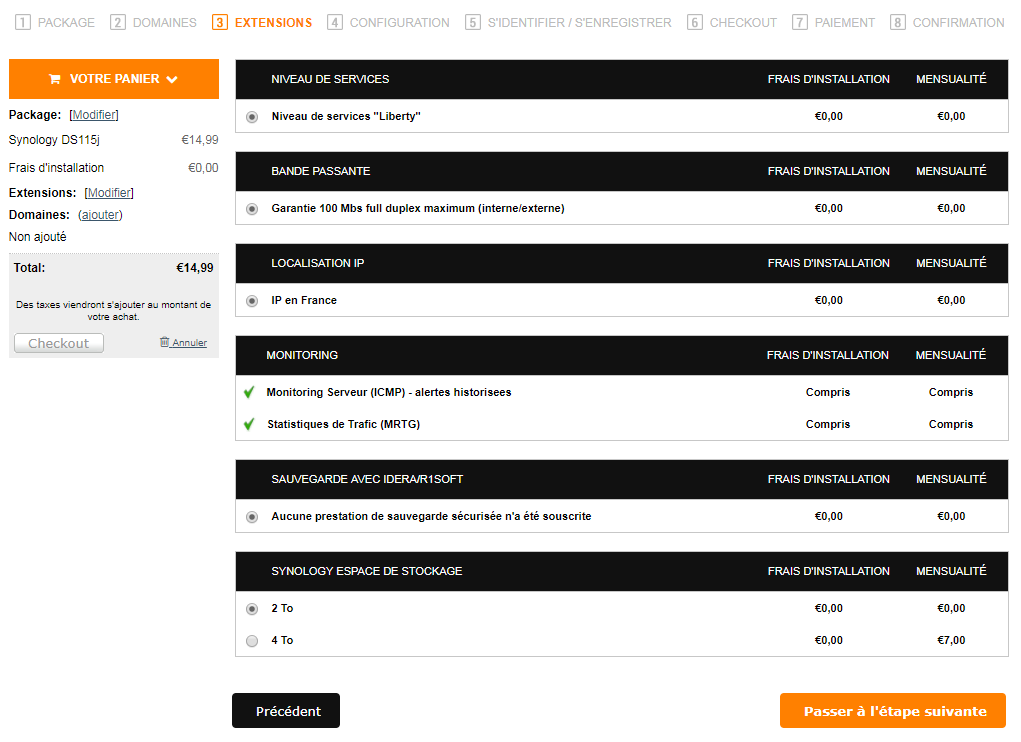1021x742 pixels.
Task: Click the ajouter link next to Domaines
Action: coord(100,215)
